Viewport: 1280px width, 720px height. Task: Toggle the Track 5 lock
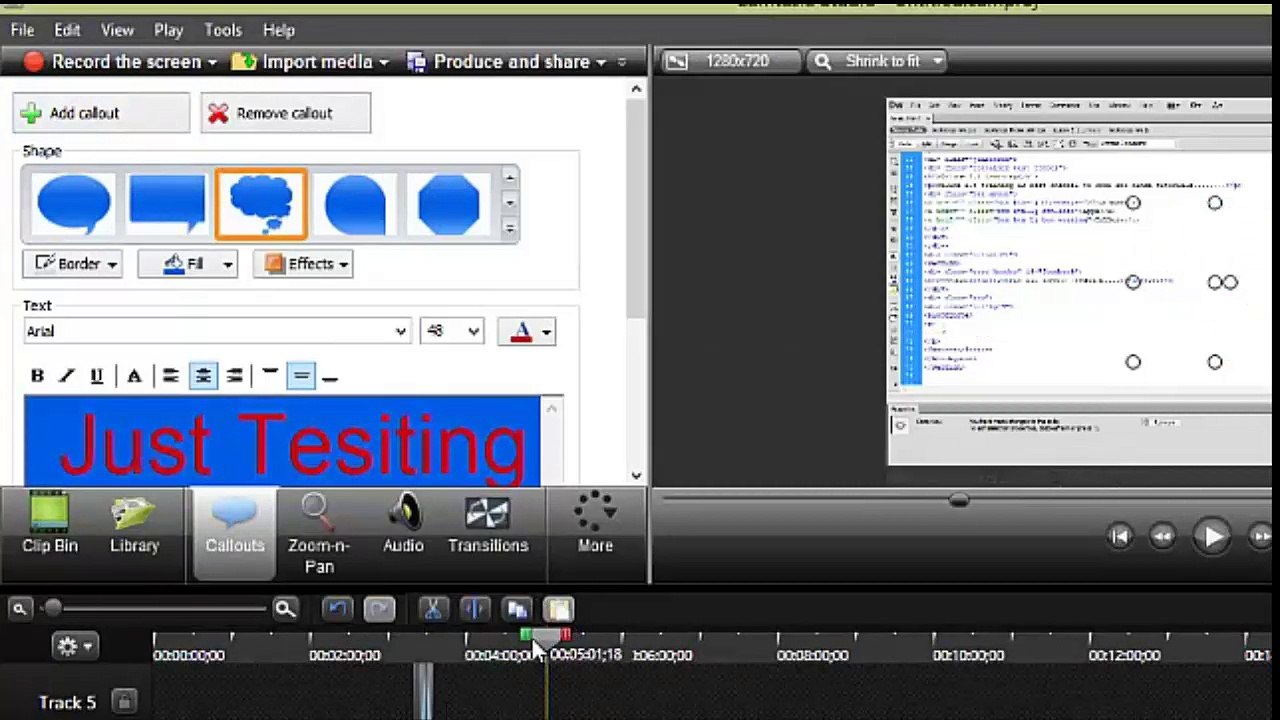[124, 702]
